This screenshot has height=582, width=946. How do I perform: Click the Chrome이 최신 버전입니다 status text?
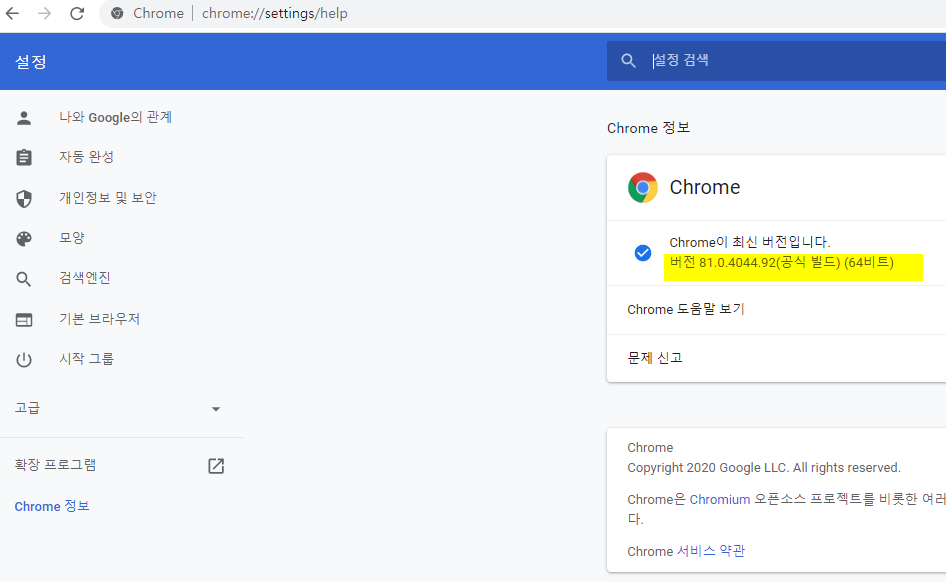[x=750, y=242]
